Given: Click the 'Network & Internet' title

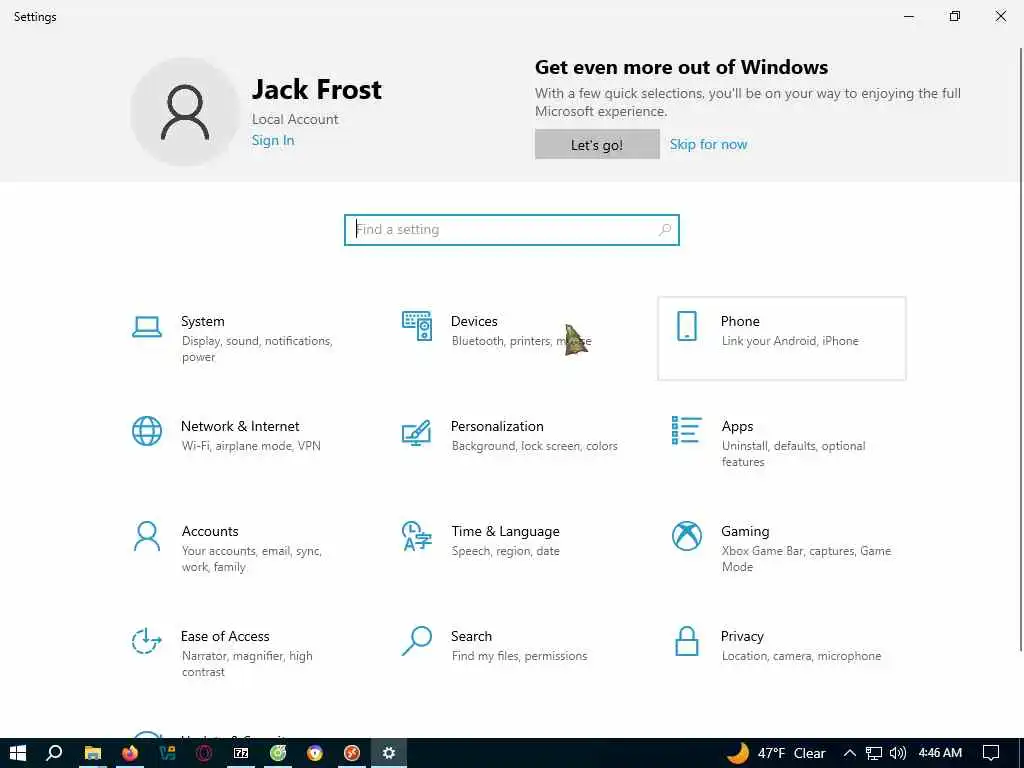Looking at the screenshot, I should [x=240, y=426].
